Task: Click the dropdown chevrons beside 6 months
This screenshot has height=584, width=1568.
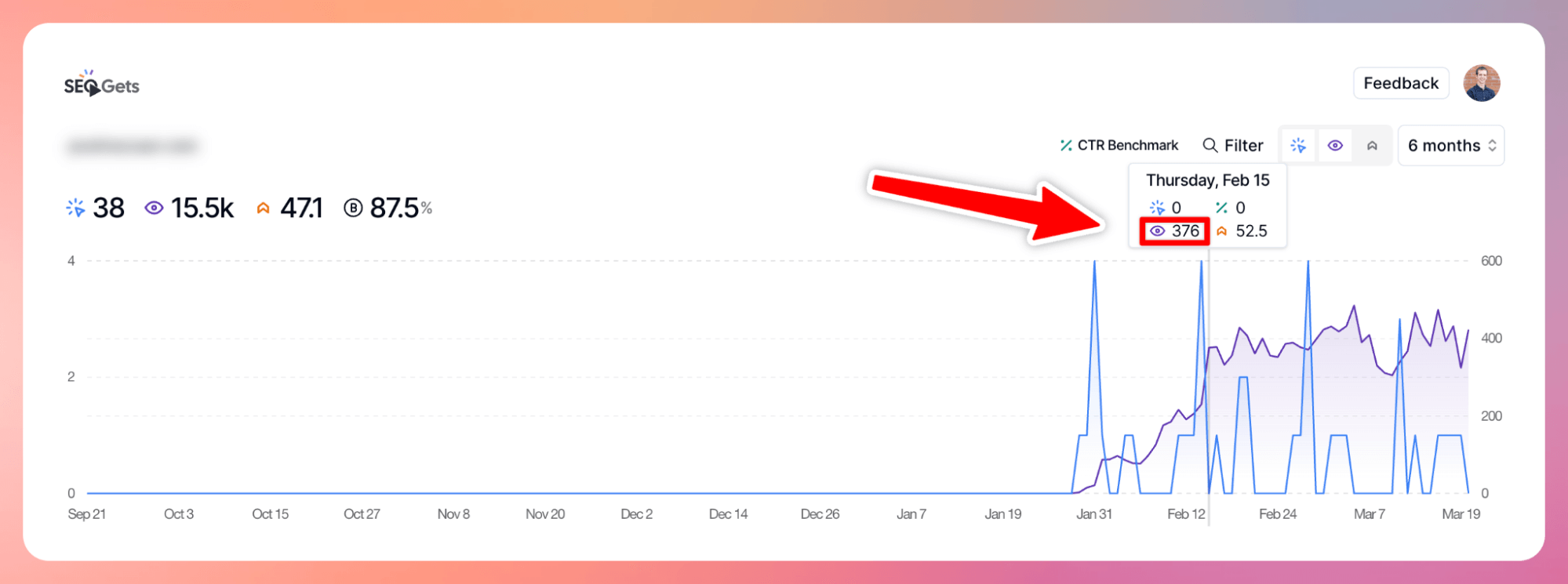Action: pos(1492,146)
